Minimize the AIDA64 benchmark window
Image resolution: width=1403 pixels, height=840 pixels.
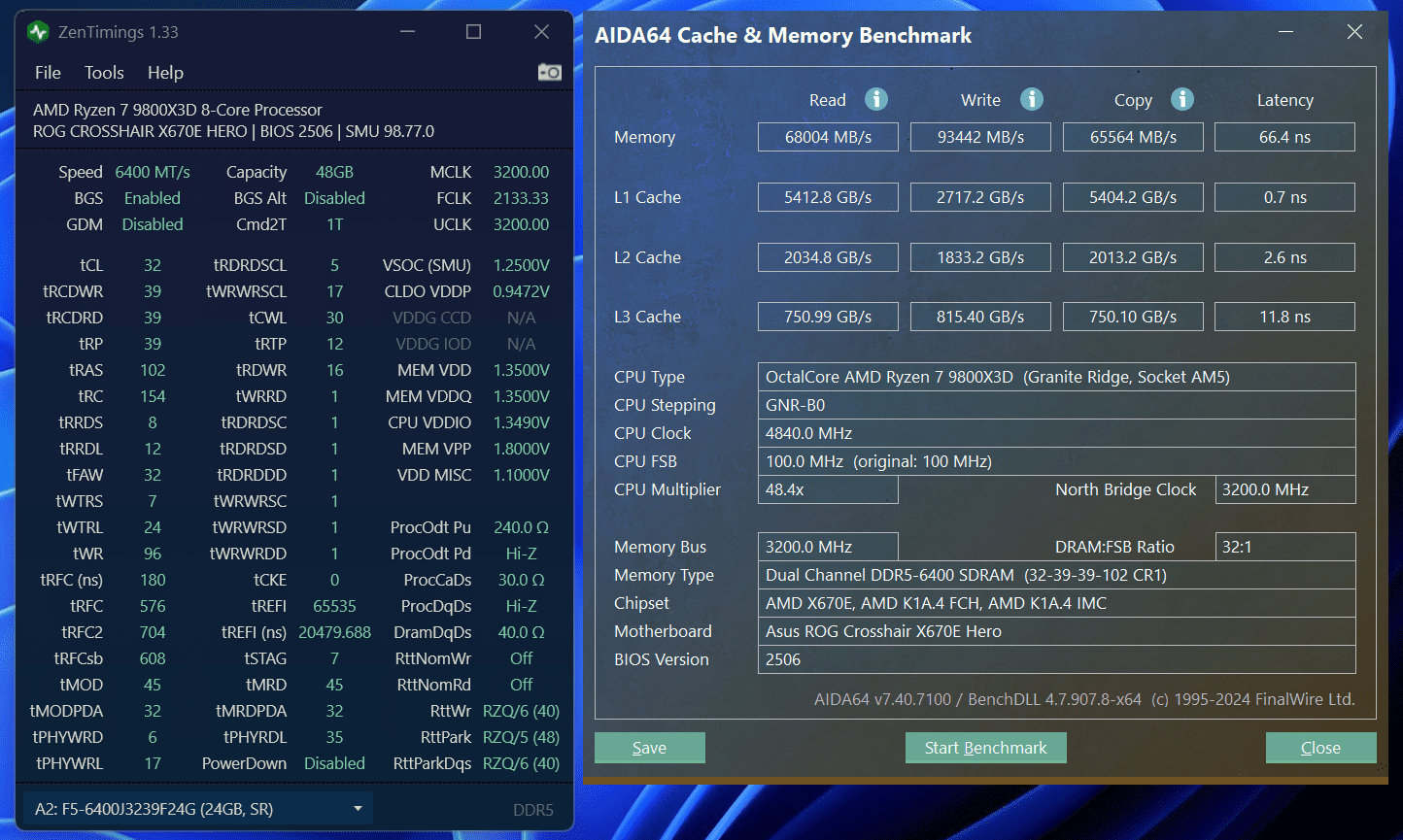click(x=1286, y=32)
